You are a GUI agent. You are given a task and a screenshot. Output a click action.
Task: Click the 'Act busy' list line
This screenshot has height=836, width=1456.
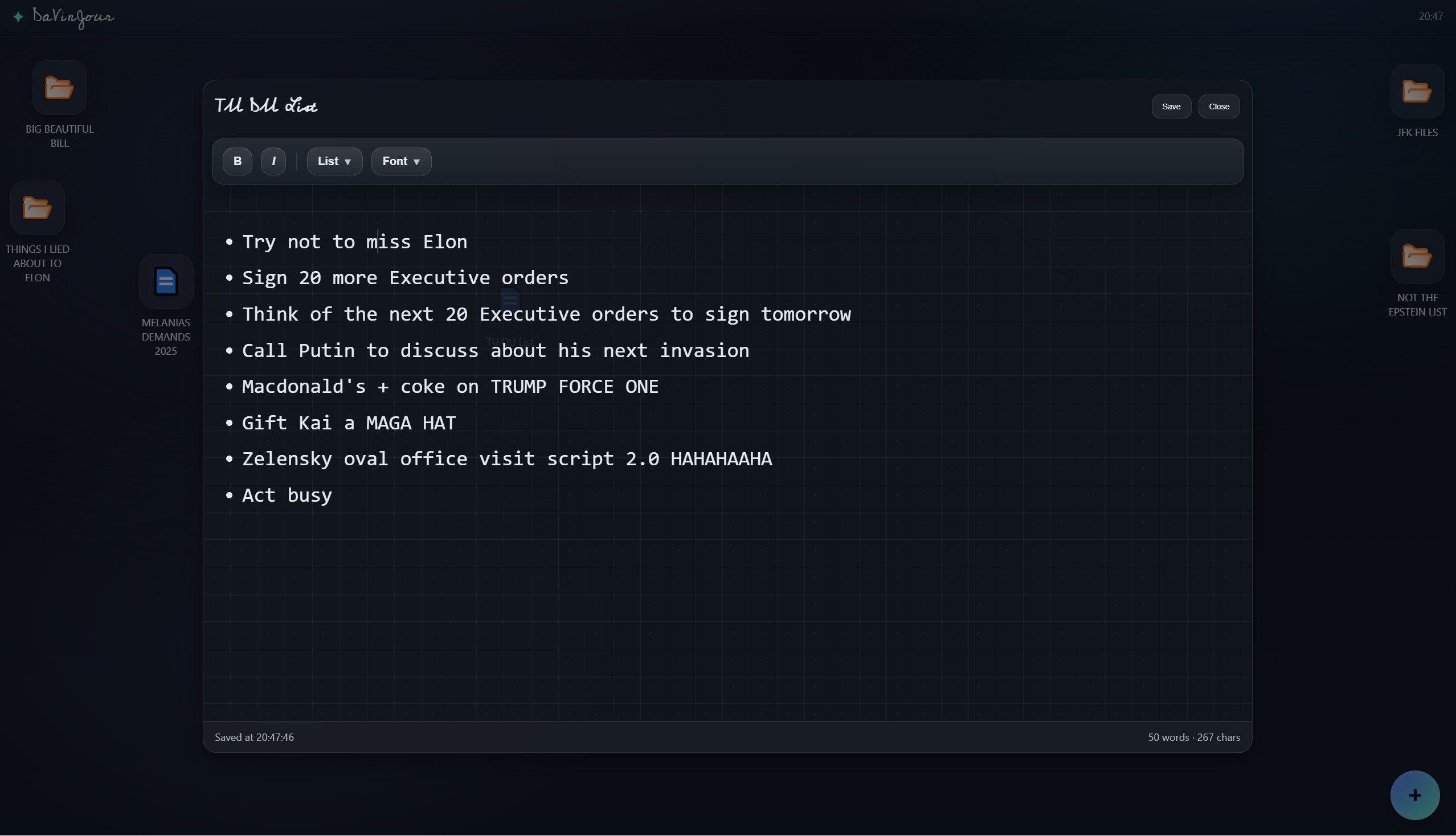[x=287, y=495]
